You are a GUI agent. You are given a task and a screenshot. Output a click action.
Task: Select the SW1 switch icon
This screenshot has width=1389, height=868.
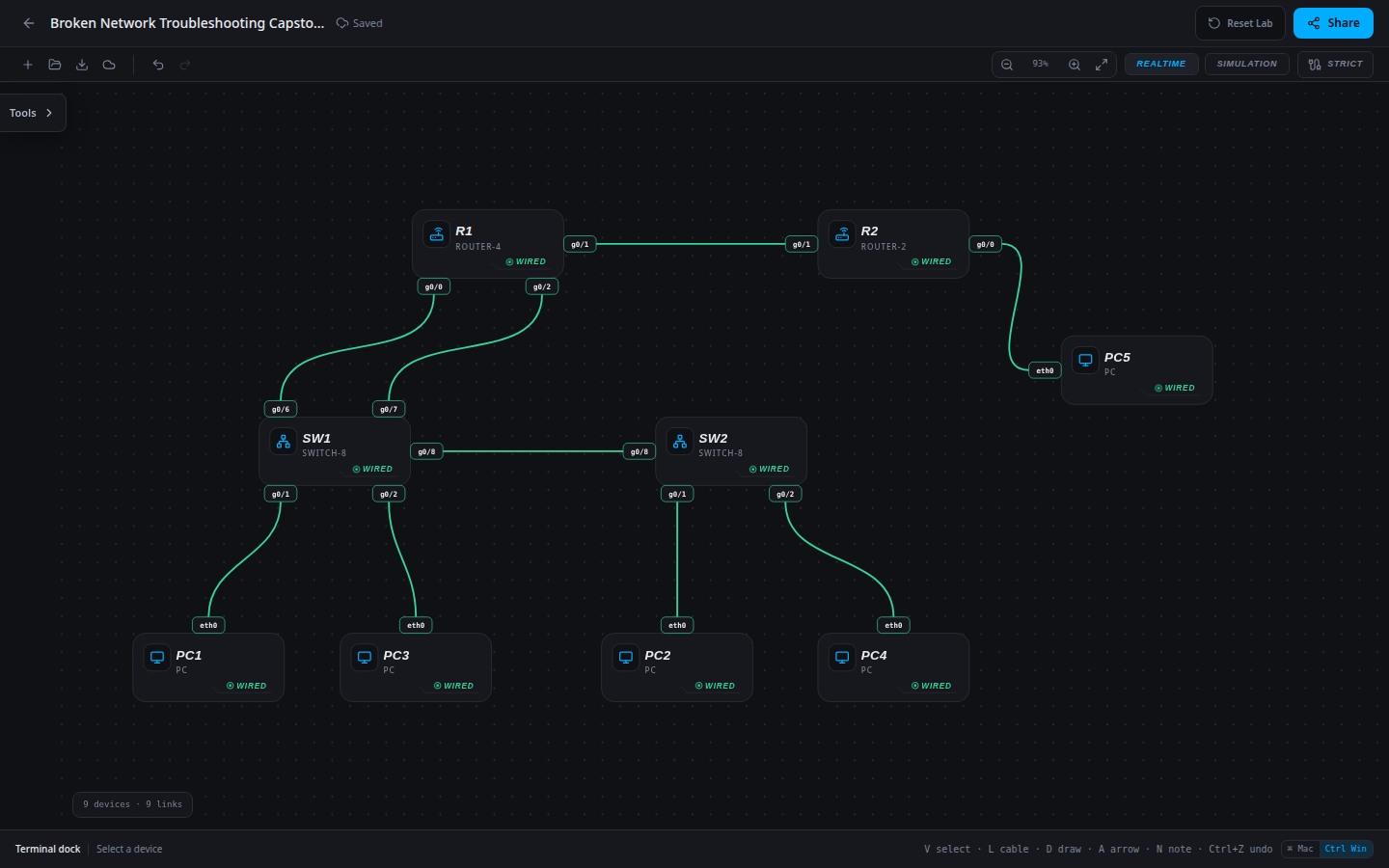point(284,442)
